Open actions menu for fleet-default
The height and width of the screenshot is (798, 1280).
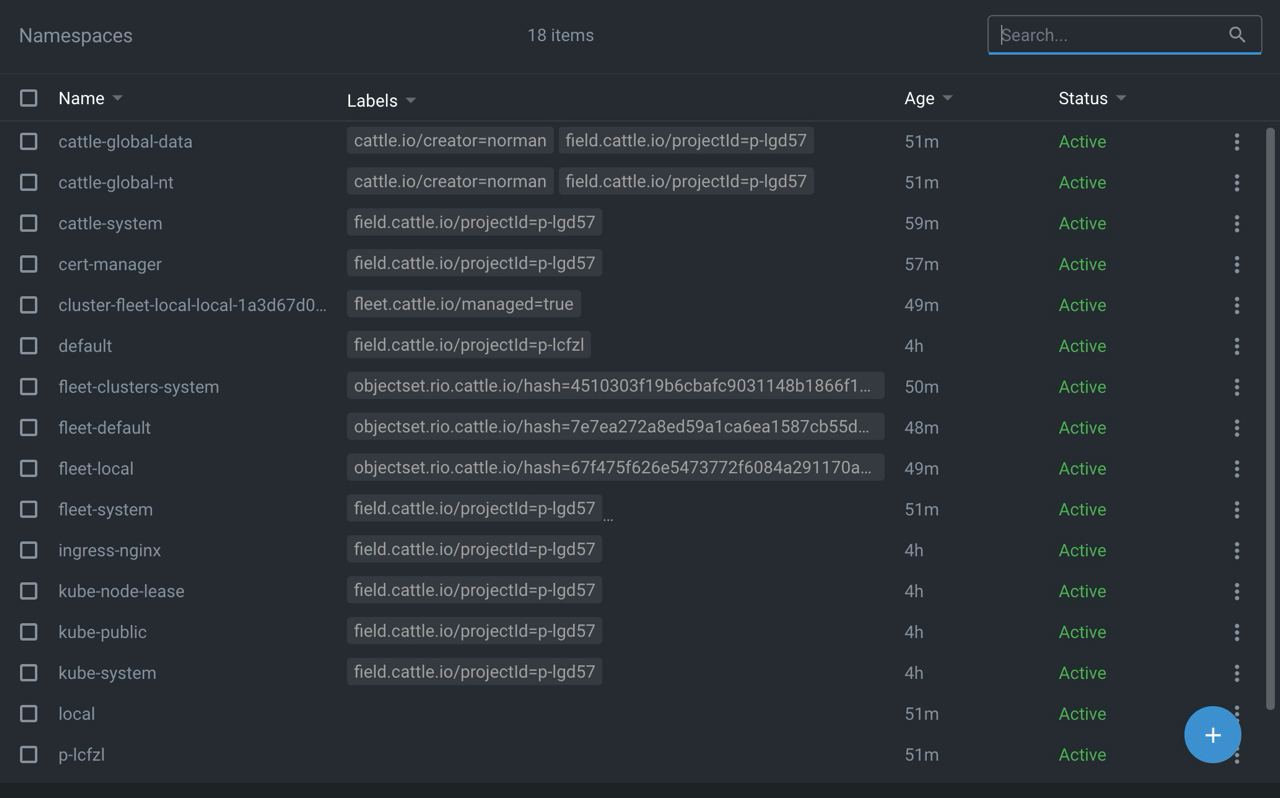click(1237, 428)
